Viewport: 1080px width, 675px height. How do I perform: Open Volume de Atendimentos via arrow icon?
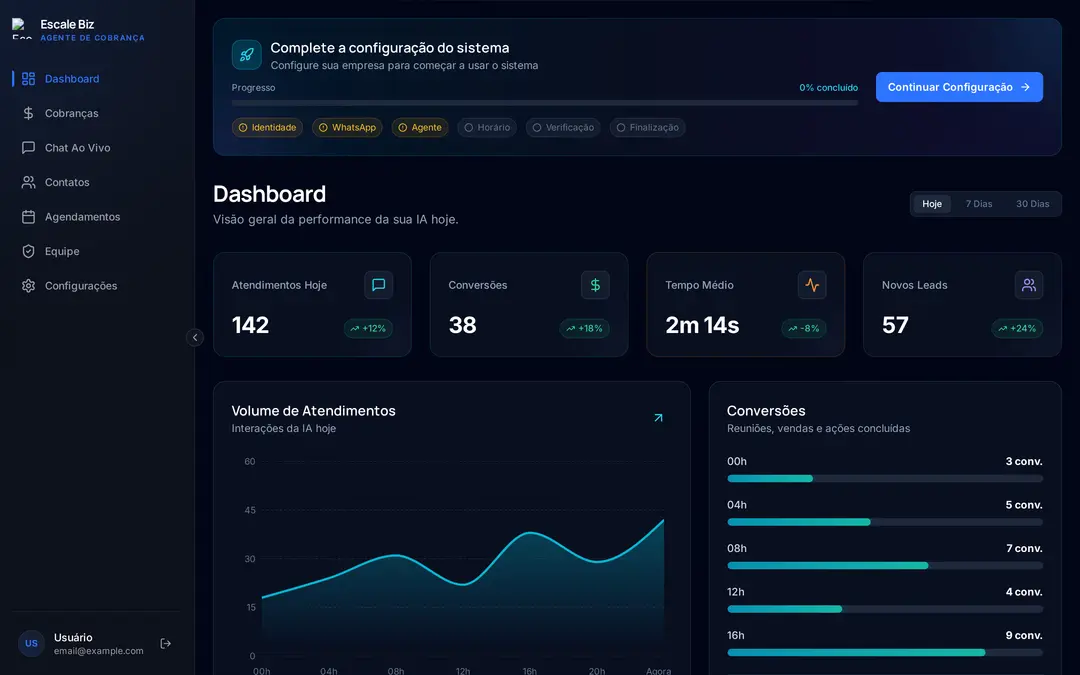pos(658,417)
